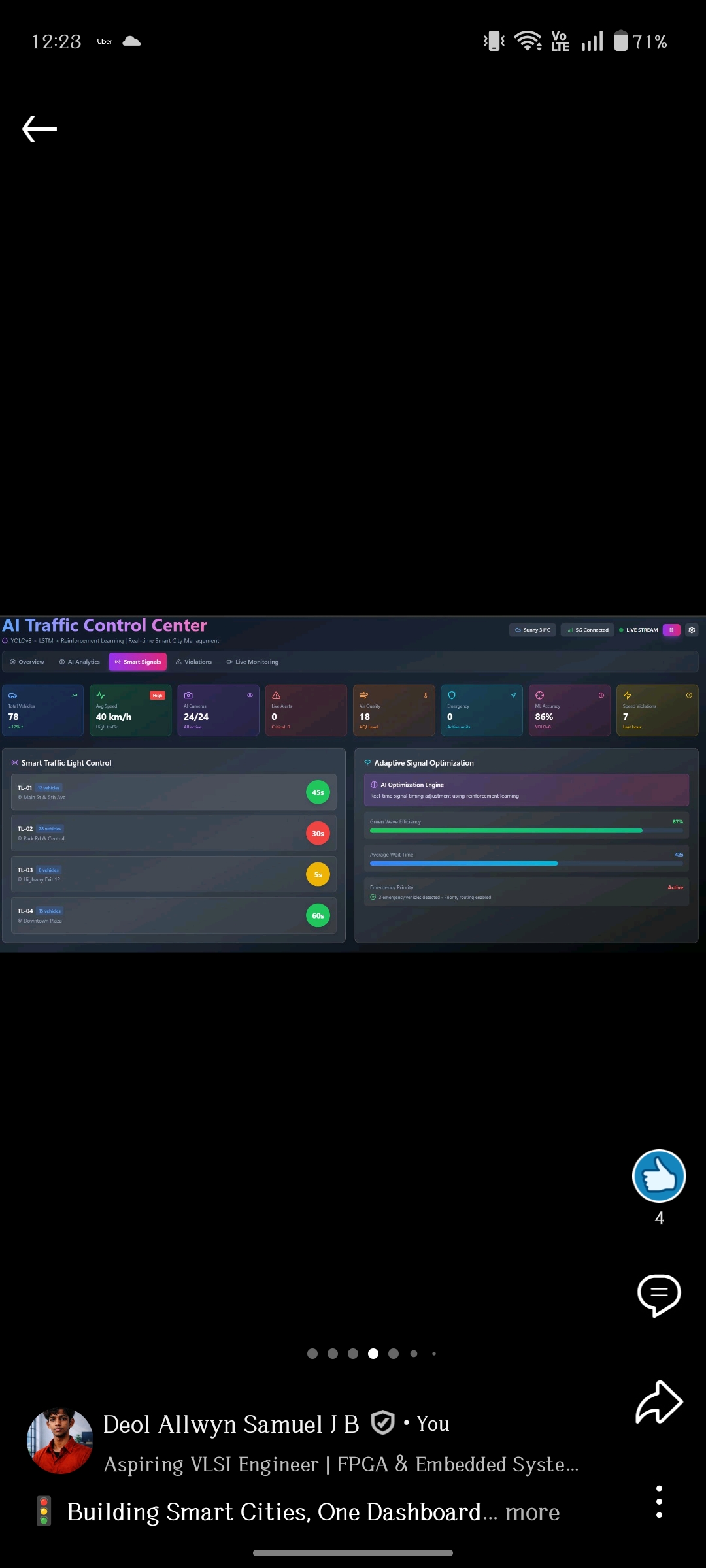Screen dimensions: 706x1568
Task: Click the camera icon on AI Cameras card
Action: [188, 695]
